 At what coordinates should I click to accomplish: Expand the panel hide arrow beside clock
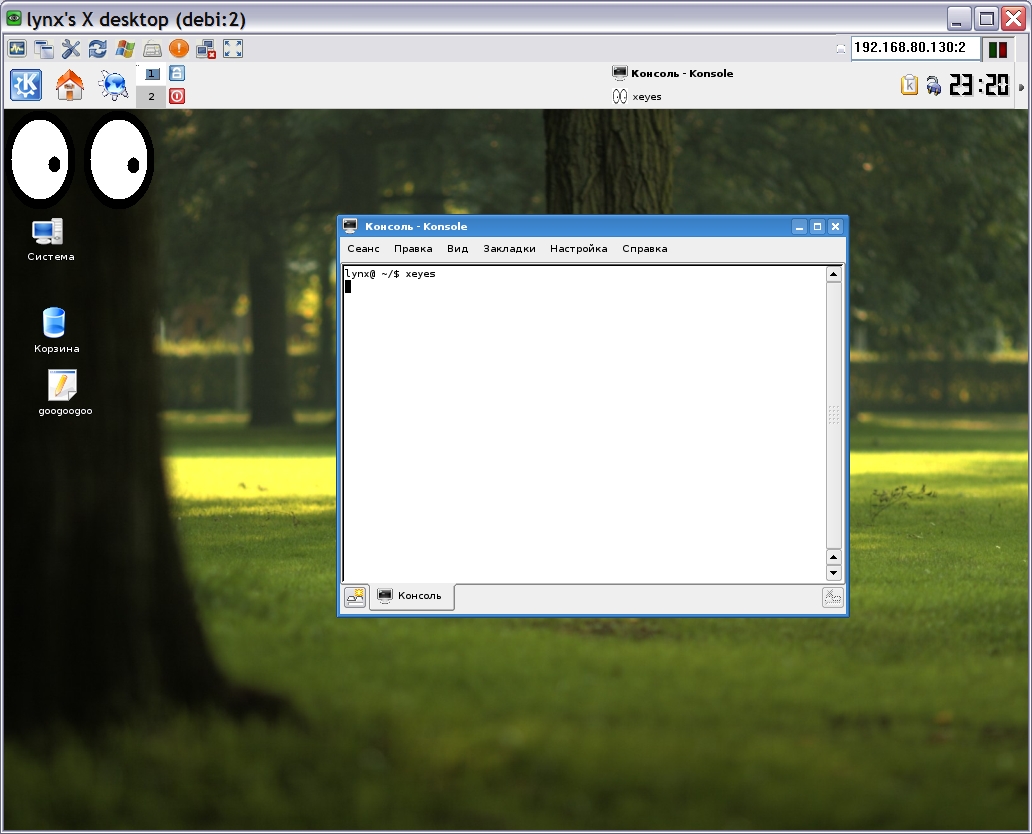[x=1021, y=87]
